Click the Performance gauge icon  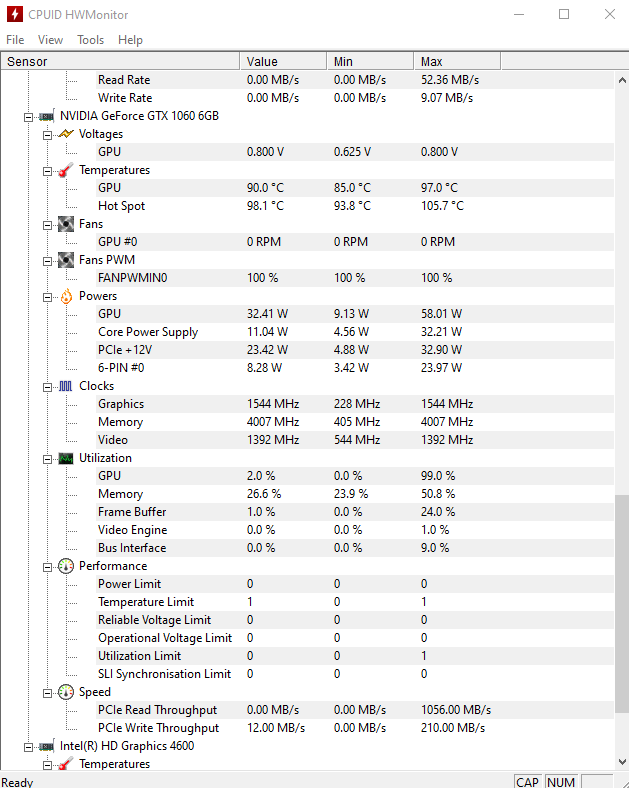click(66, 566)
